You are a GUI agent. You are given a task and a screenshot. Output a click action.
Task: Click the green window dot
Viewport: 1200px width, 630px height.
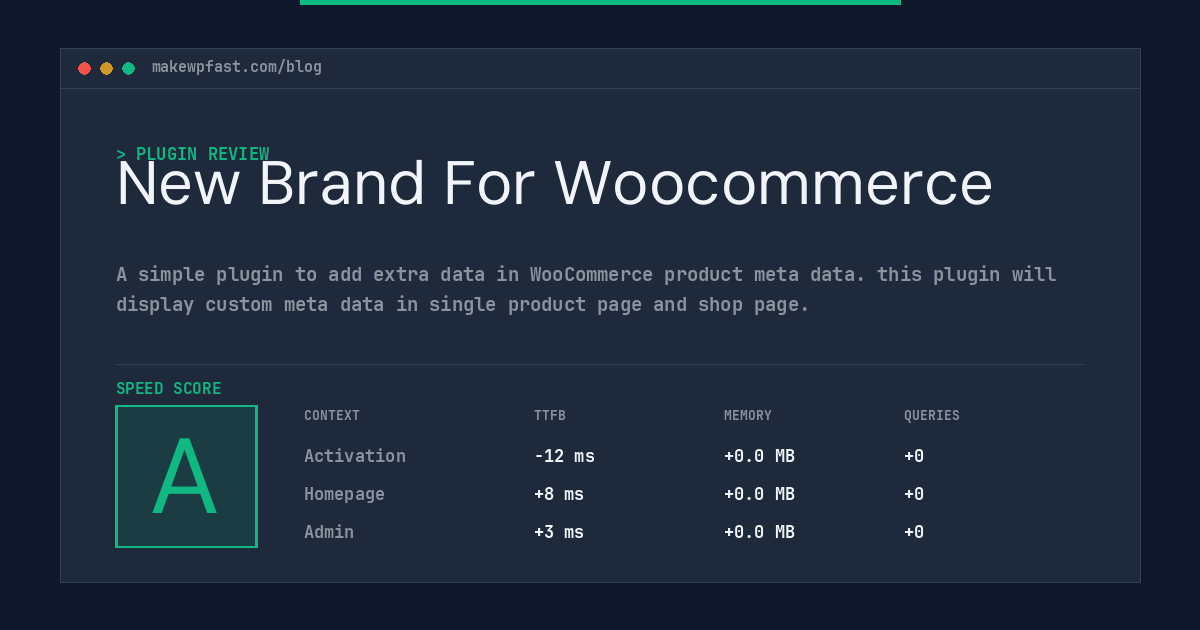pos(128,68)
